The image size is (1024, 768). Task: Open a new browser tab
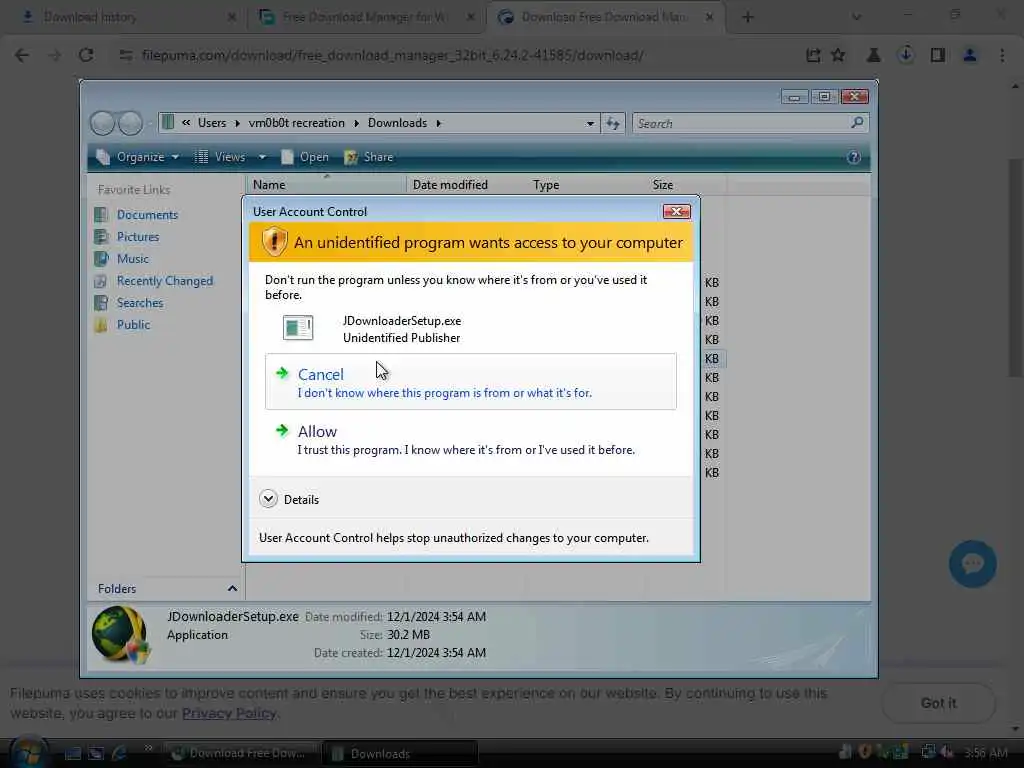748,18
